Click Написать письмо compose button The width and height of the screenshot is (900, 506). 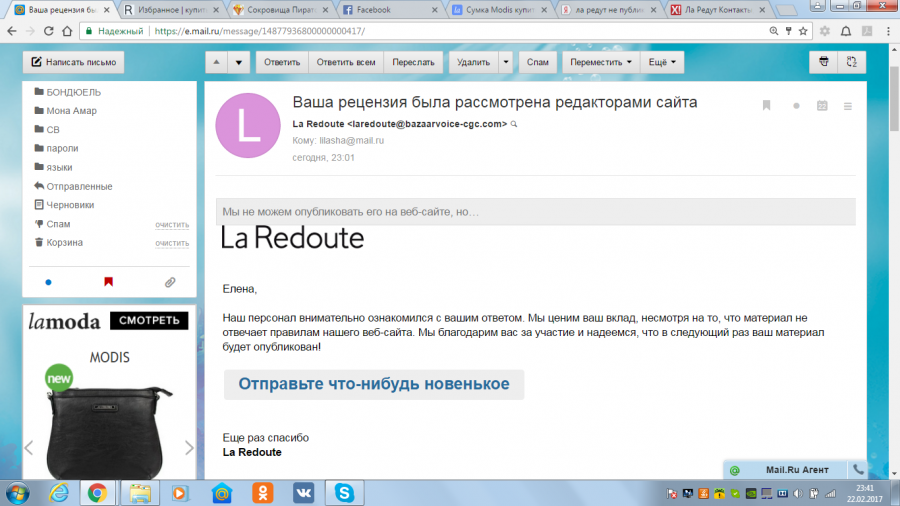73,62
